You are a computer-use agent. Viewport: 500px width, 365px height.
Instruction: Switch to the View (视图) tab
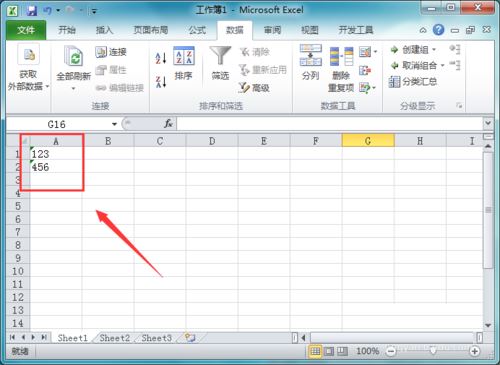(x=310, y=30)
